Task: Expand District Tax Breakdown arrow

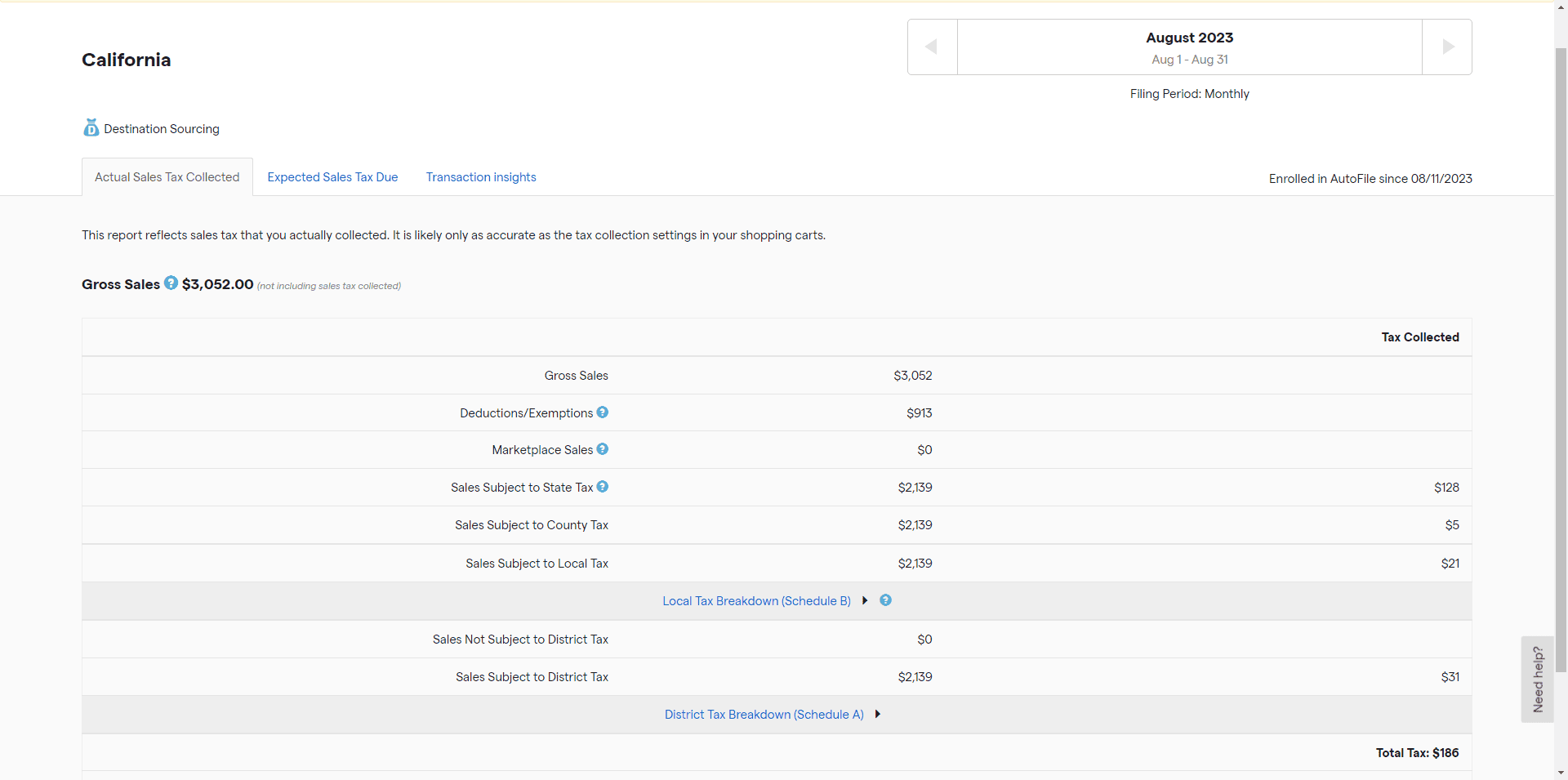Action: 878,714
